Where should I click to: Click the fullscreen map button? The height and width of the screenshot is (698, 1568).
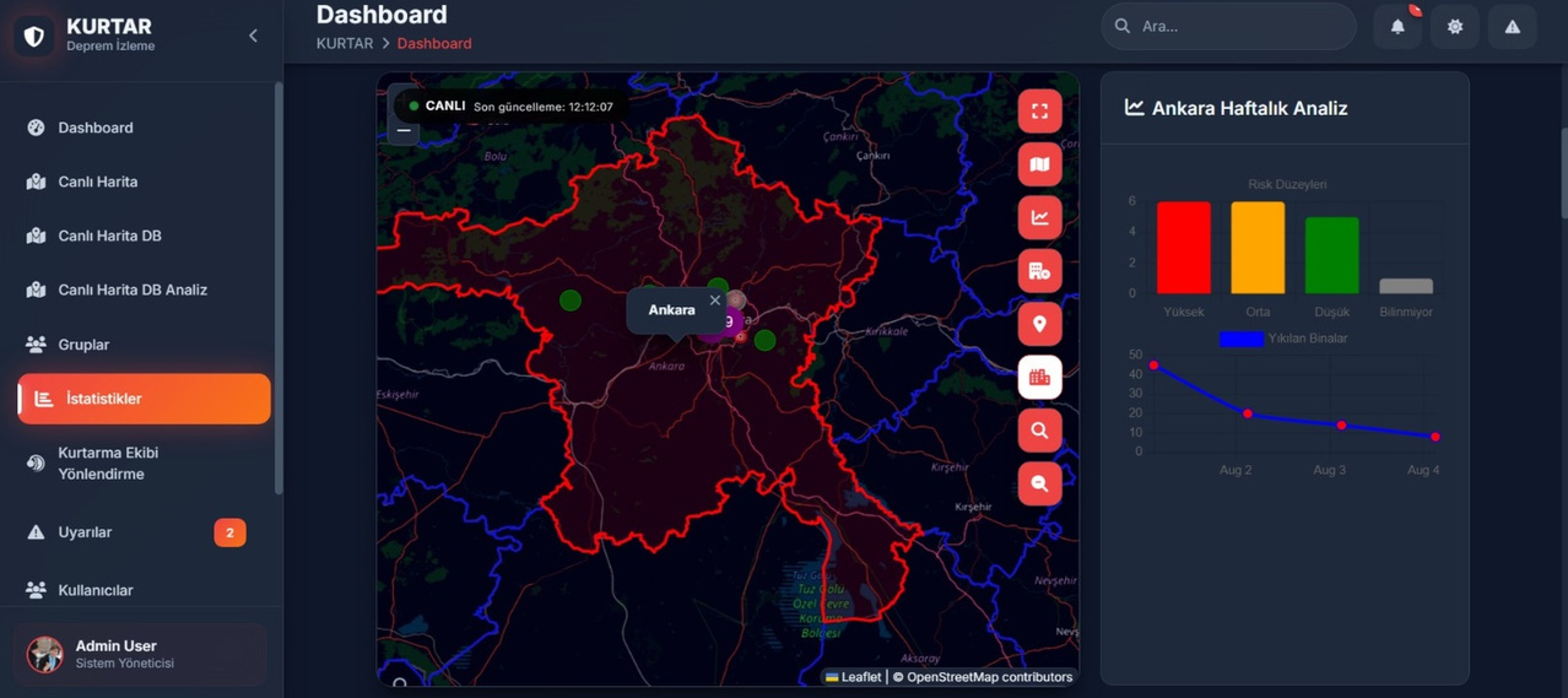point(1039,111)
